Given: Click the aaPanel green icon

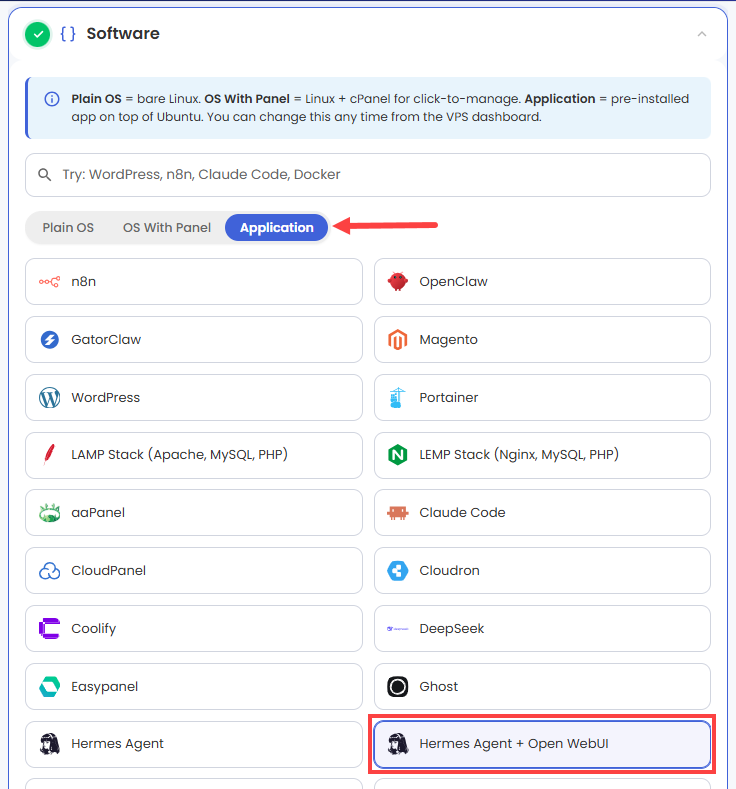Looking at the screenshot, I should (x=49, y=513).
